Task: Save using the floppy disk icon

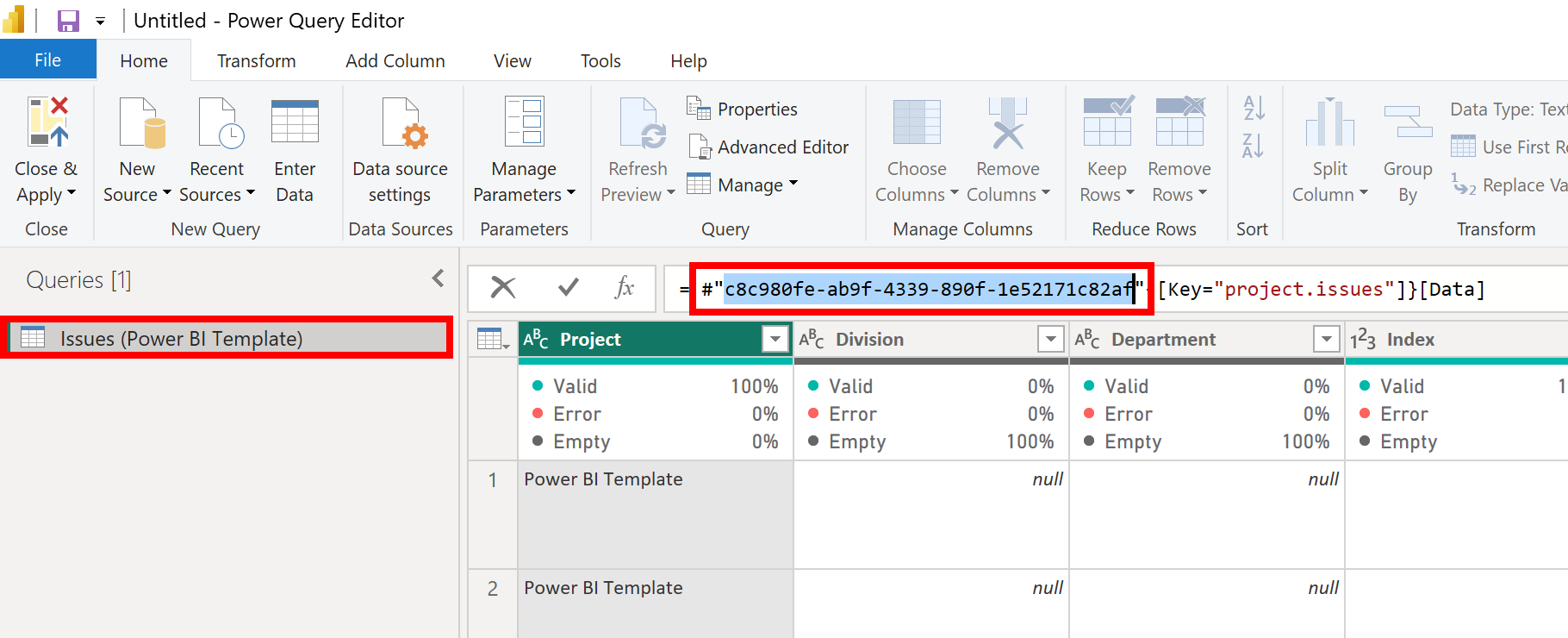Action: tap(68, 21)
